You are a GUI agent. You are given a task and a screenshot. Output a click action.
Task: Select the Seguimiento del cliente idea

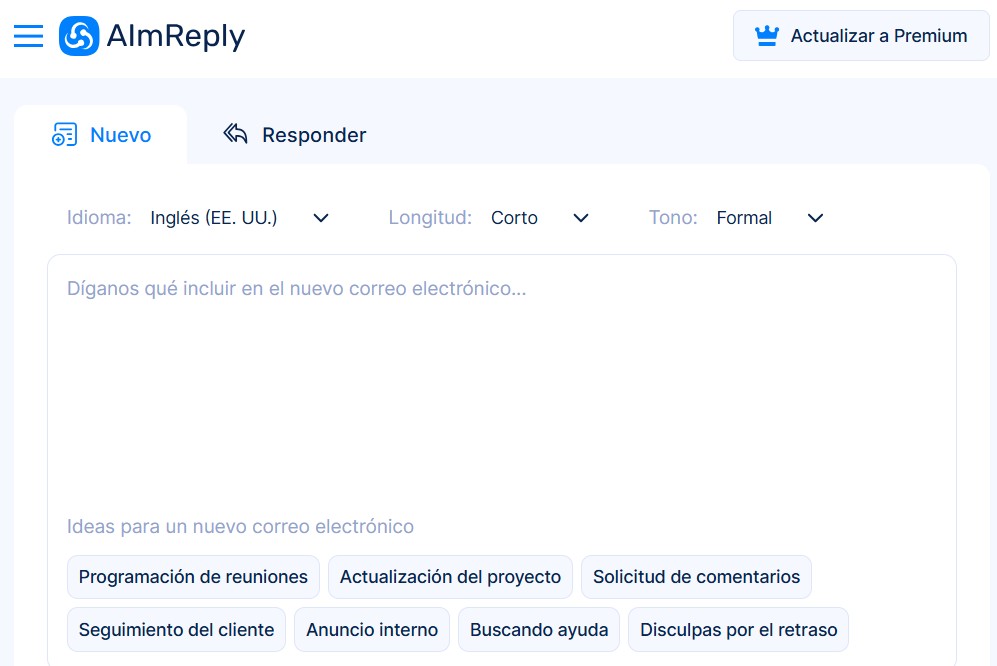[176, 630]
